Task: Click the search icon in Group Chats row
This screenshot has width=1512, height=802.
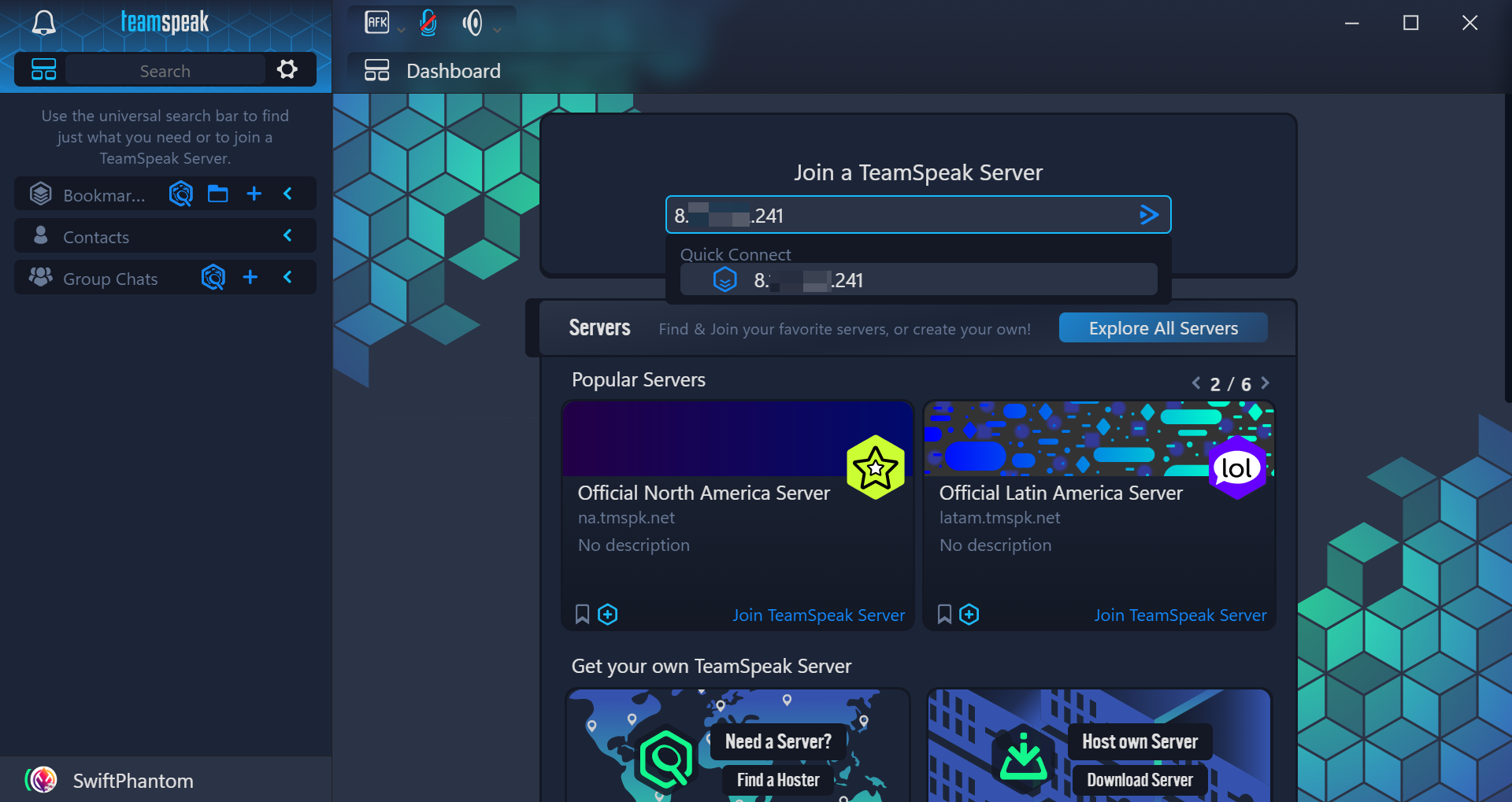Action: (213, 277)
